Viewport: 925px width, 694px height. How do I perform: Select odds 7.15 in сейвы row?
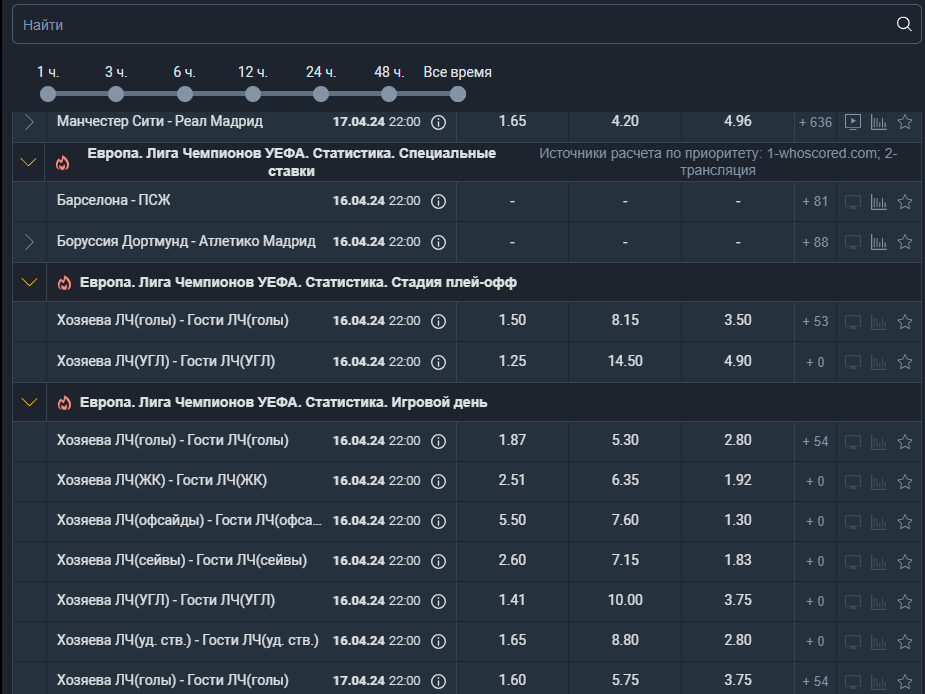(x=625, y=560)
